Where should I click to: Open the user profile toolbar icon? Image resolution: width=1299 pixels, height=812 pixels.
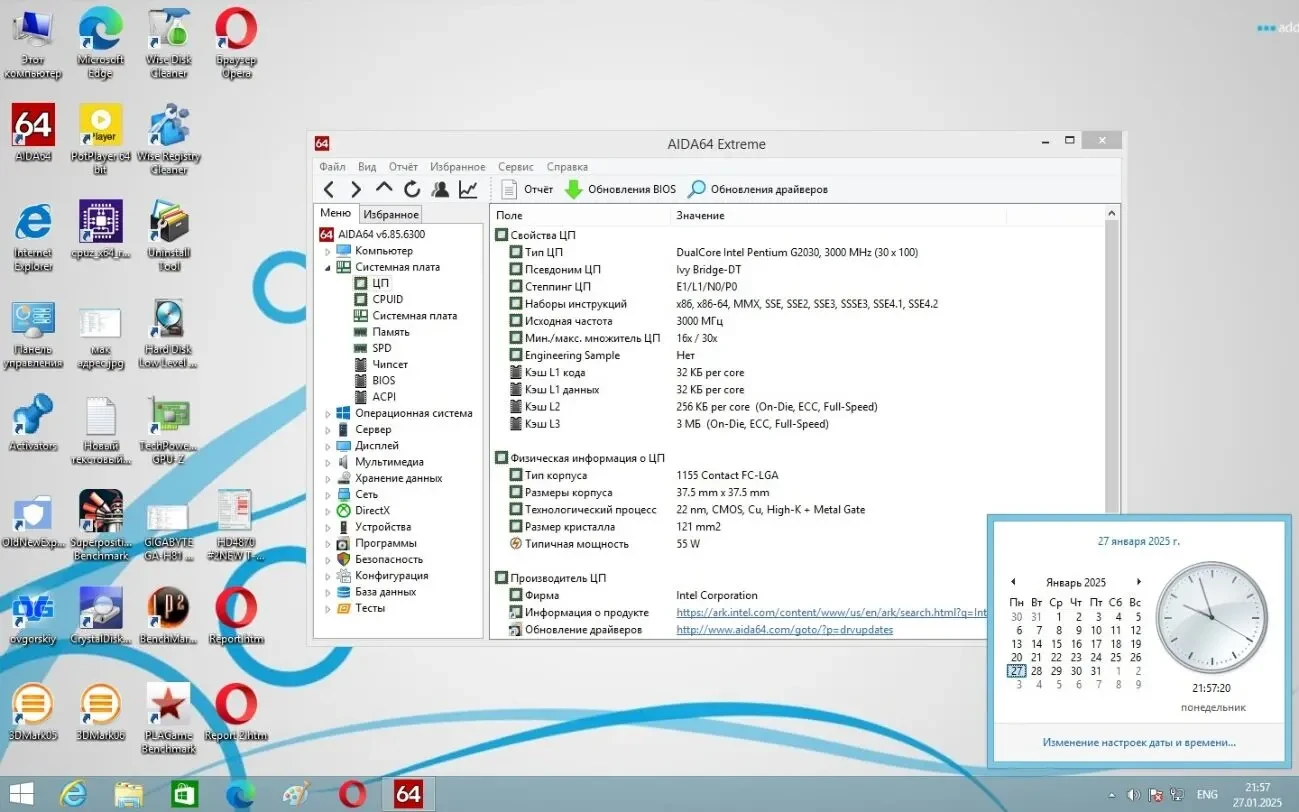point(440,189)
